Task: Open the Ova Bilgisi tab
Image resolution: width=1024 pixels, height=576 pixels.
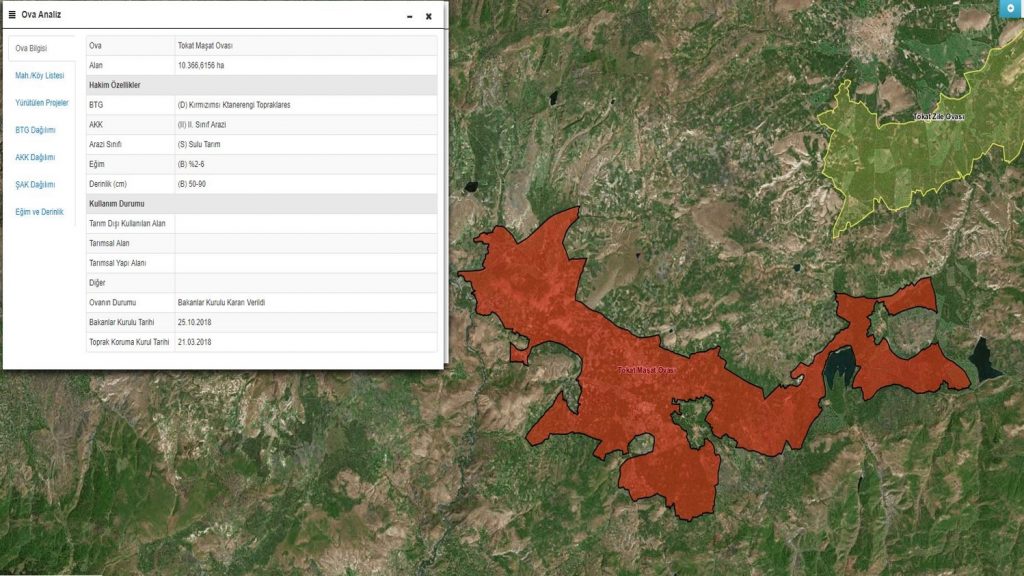Action: click(31, 48)
